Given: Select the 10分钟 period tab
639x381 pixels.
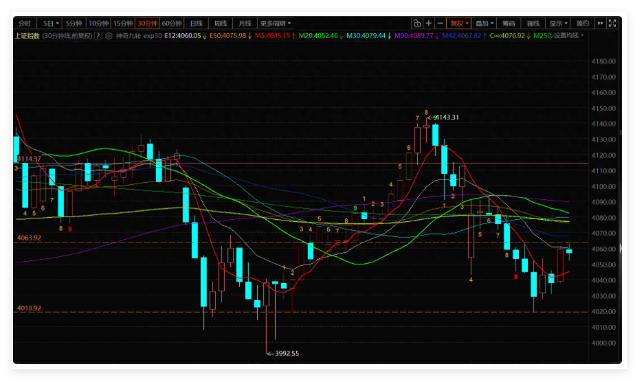Looking at the screenshot, I should coord(99,23).
